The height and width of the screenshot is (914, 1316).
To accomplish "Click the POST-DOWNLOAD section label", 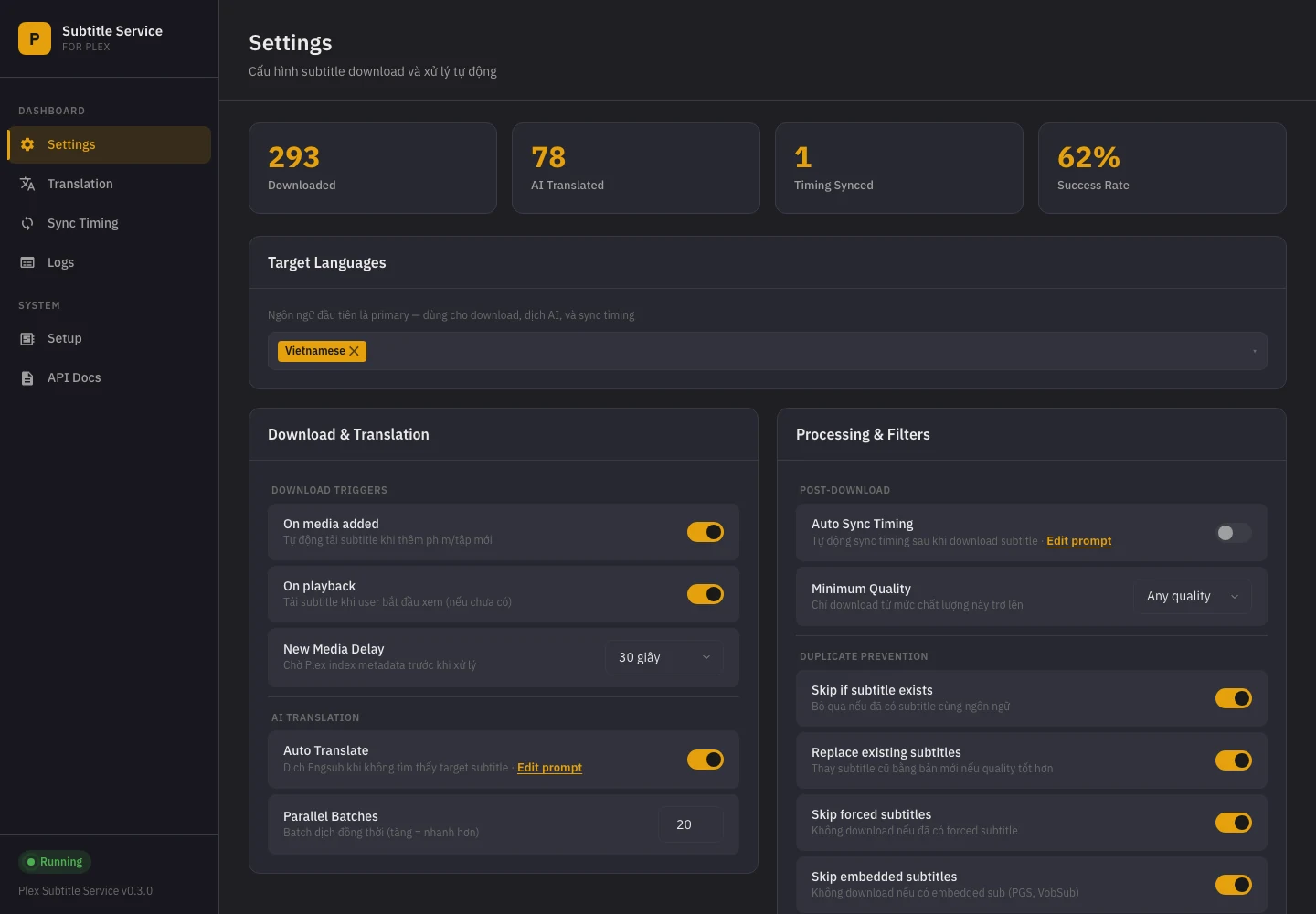I will point(844,490).
